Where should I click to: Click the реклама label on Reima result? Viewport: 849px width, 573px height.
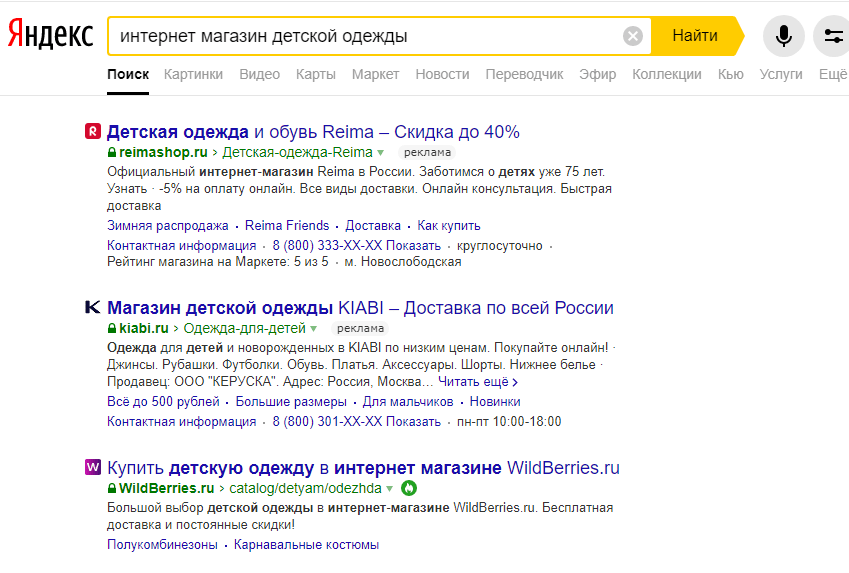pos(427,153)
